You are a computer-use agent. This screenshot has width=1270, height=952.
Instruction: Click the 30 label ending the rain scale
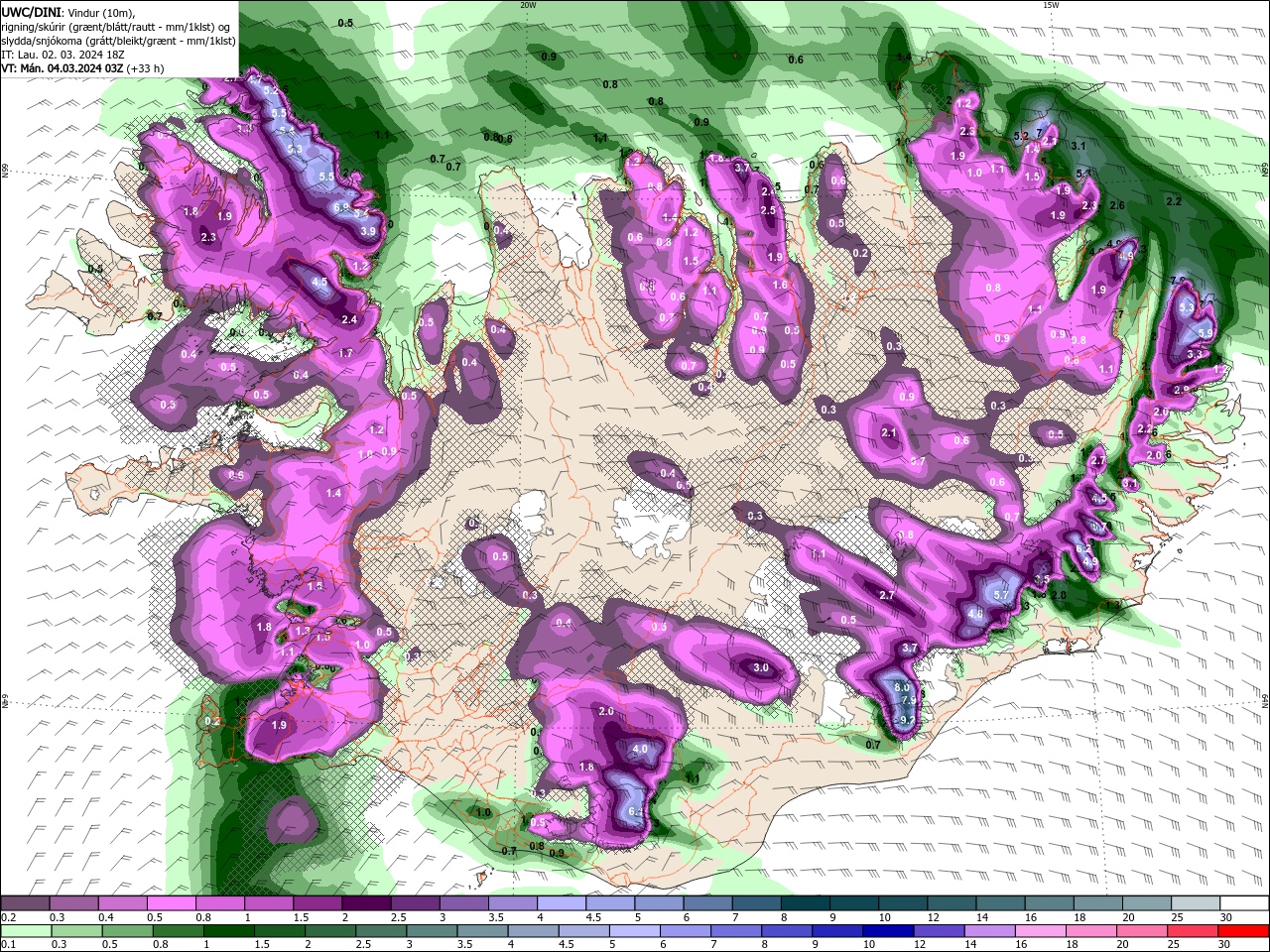(1226, 944)
